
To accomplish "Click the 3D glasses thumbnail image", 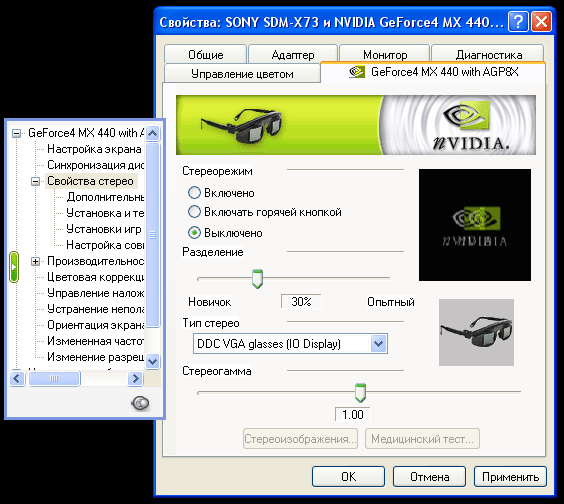I will pos(476,332).
